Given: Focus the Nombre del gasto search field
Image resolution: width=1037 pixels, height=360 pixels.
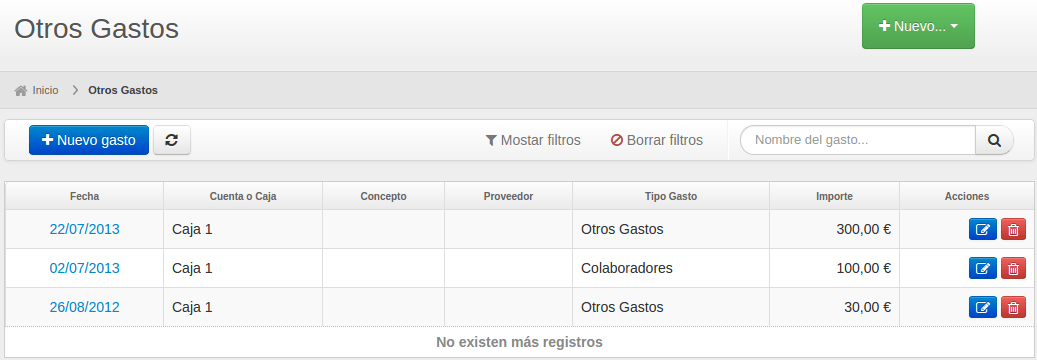Looking at the screenshot, I should click(x=858, y=140).
